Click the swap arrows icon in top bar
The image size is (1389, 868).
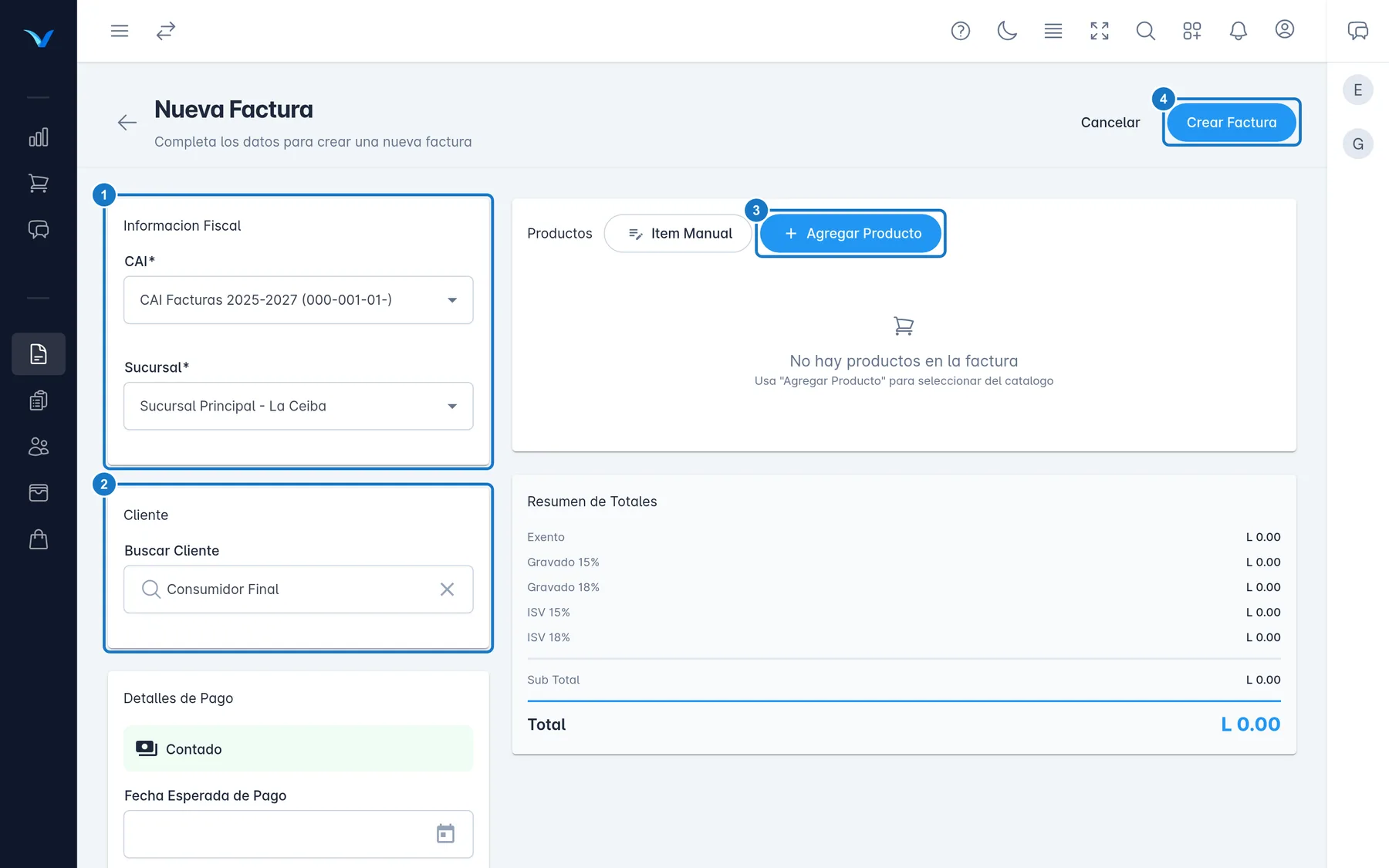coord(166,31)
